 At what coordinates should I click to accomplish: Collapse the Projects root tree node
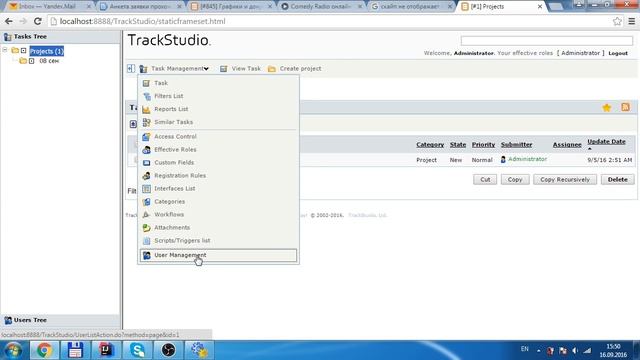pos(5,50)
